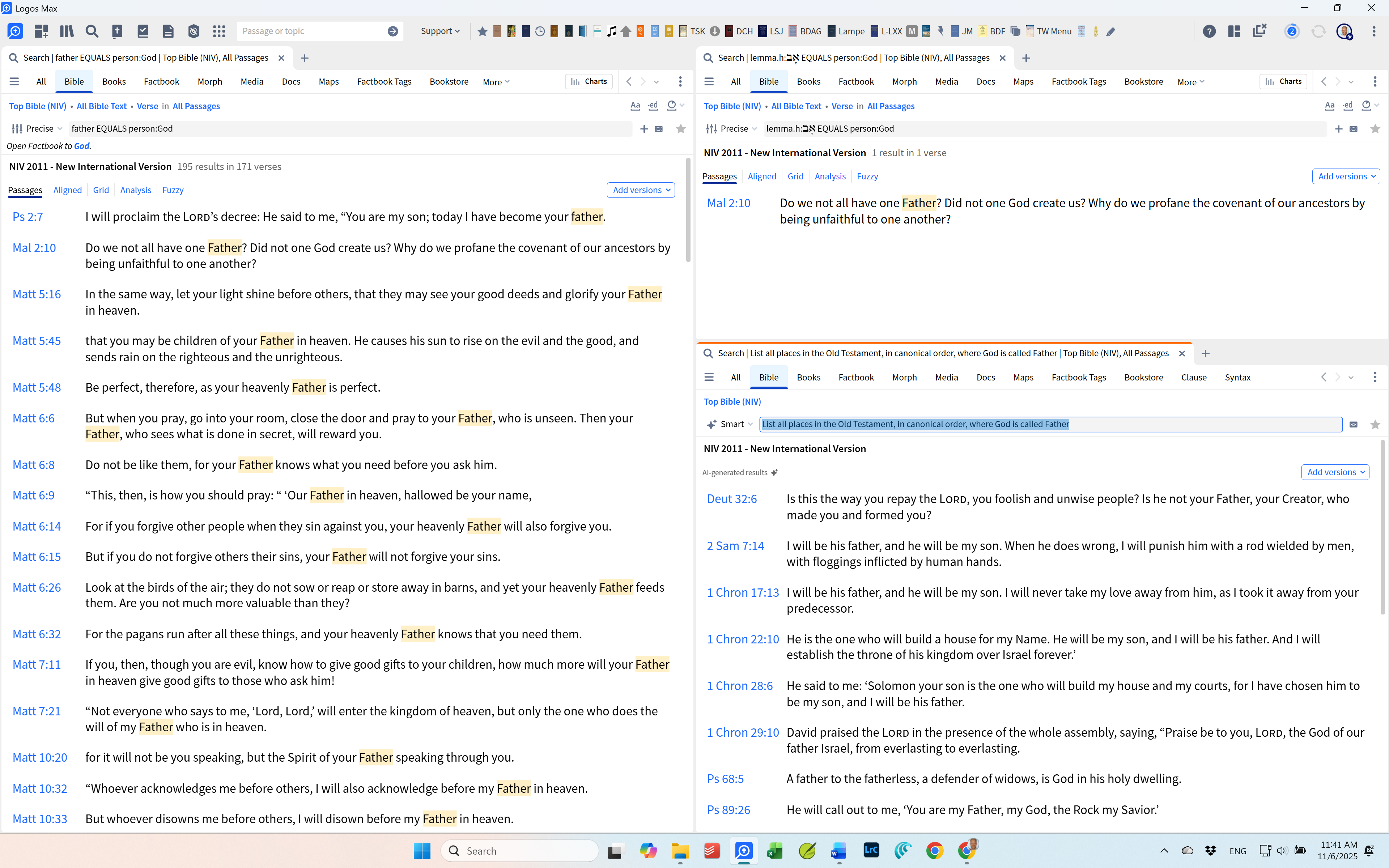This screenshot has width=1389, height=868.
Task: Toggle favorite star for Smart search query
Action: pos(1375,424)
